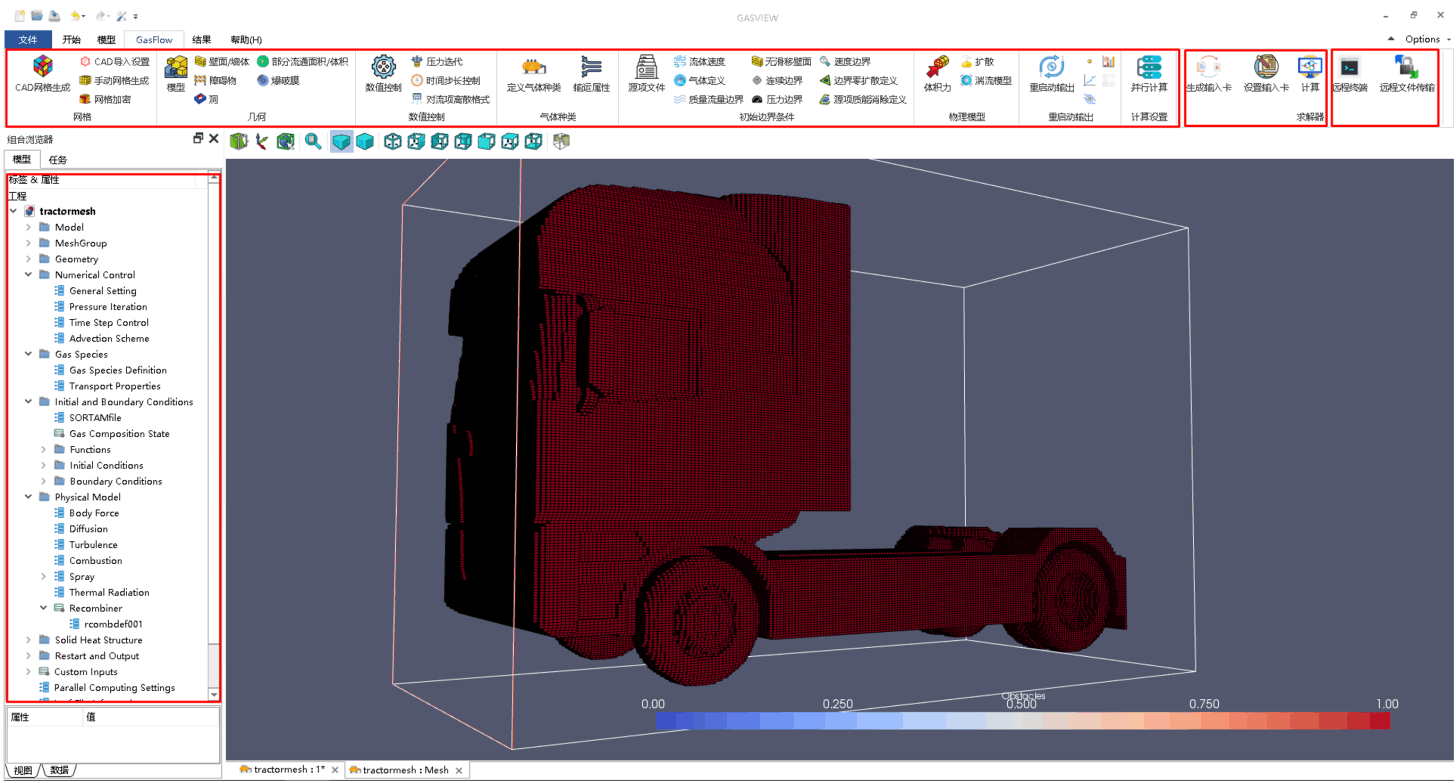1456x783 pixels.
Task: Select the 壁面/墙体 tool
Action: 222,62
